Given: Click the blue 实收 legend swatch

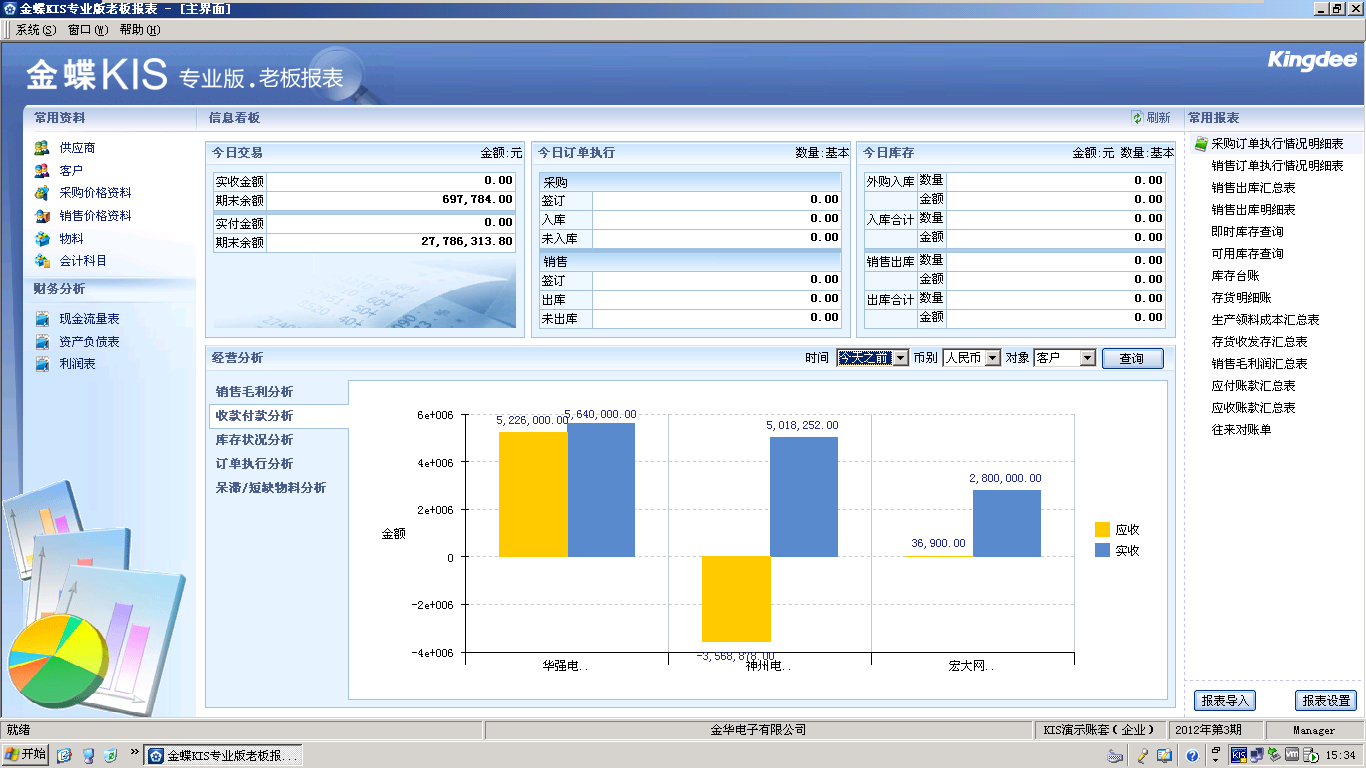Looking at the screenshot, I should (1103, 550).
